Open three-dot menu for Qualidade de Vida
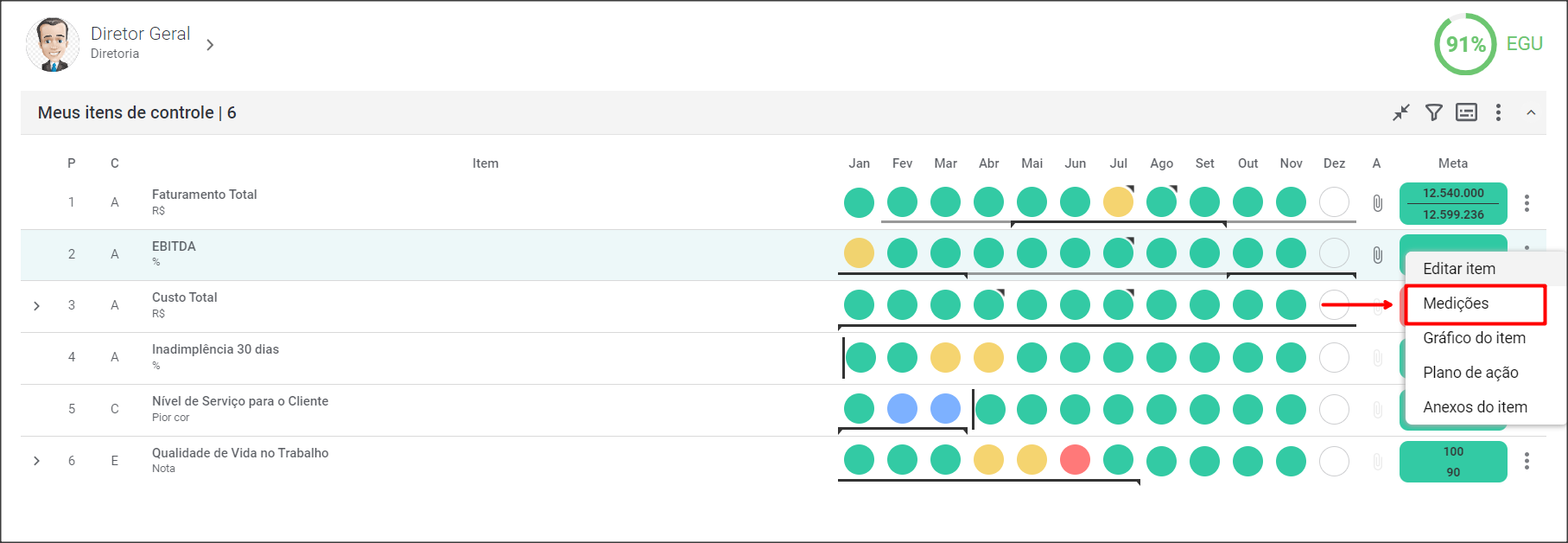The height and width of the screenshot is (543, 1568). pyautogui.click(x=1527, y=461)
